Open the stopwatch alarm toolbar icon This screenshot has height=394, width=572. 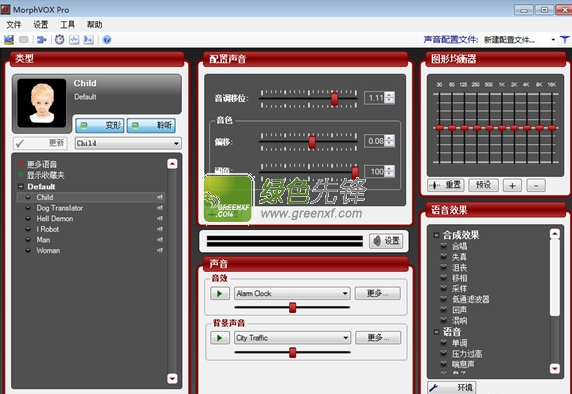click(59, 39)
